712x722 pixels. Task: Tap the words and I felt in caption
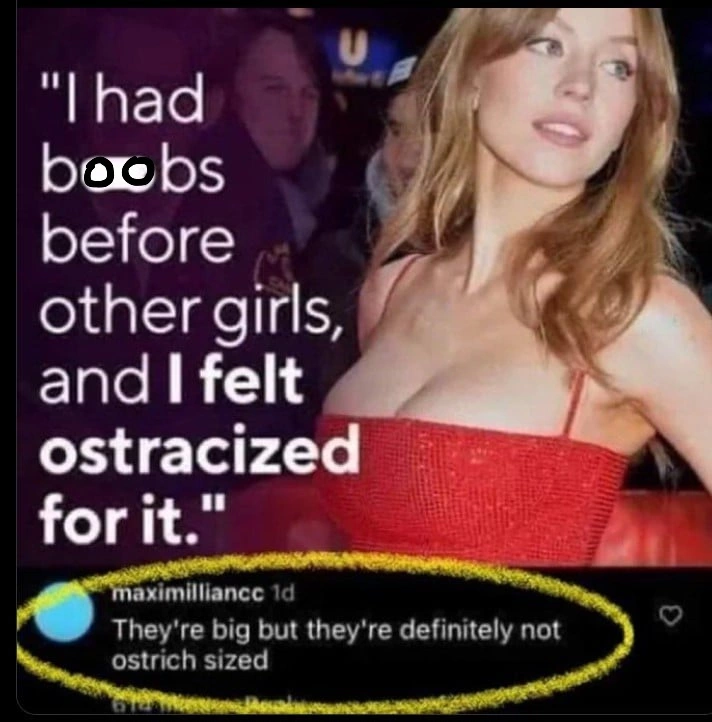[170, 381]
